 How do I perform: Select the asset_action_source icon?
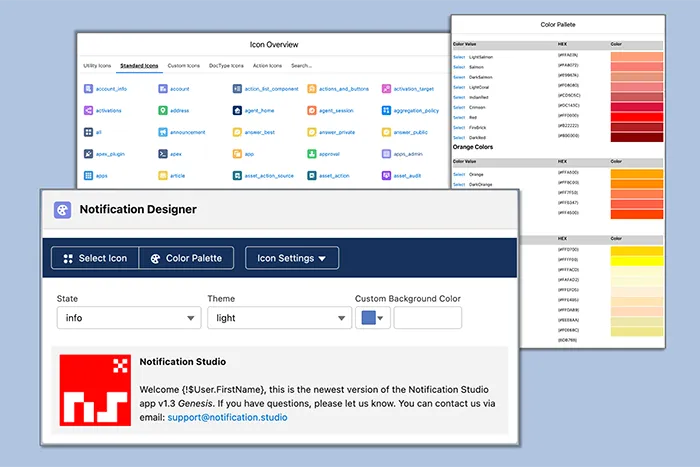coord(238,175)
